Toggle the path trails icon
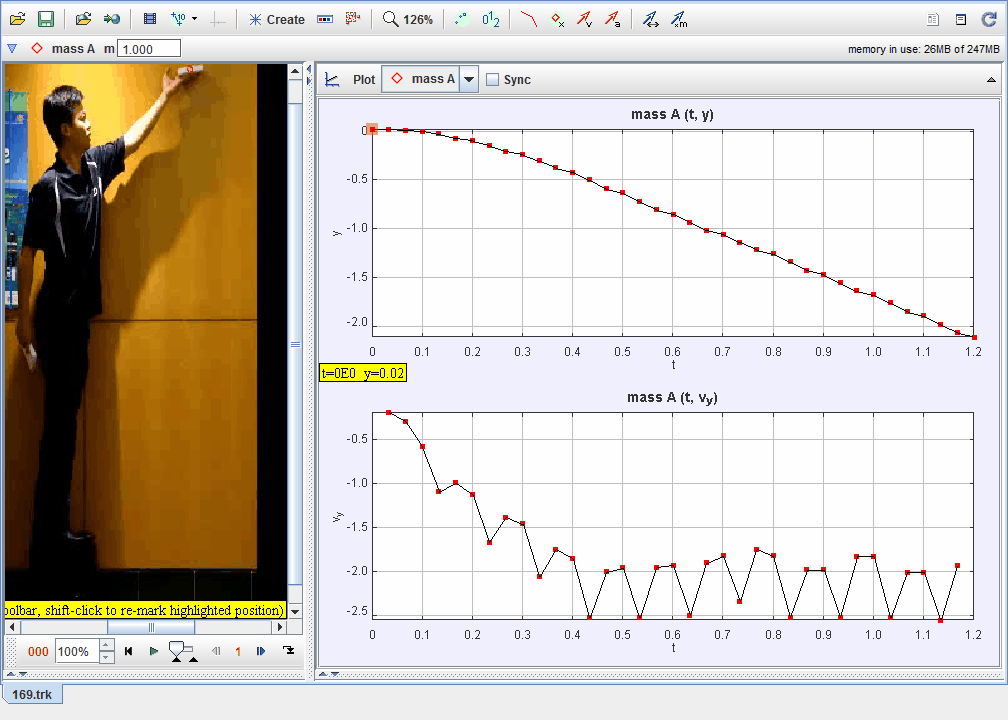Viewport: 1008px width, 720px height. pyautogui.click(x=529, y=19)
